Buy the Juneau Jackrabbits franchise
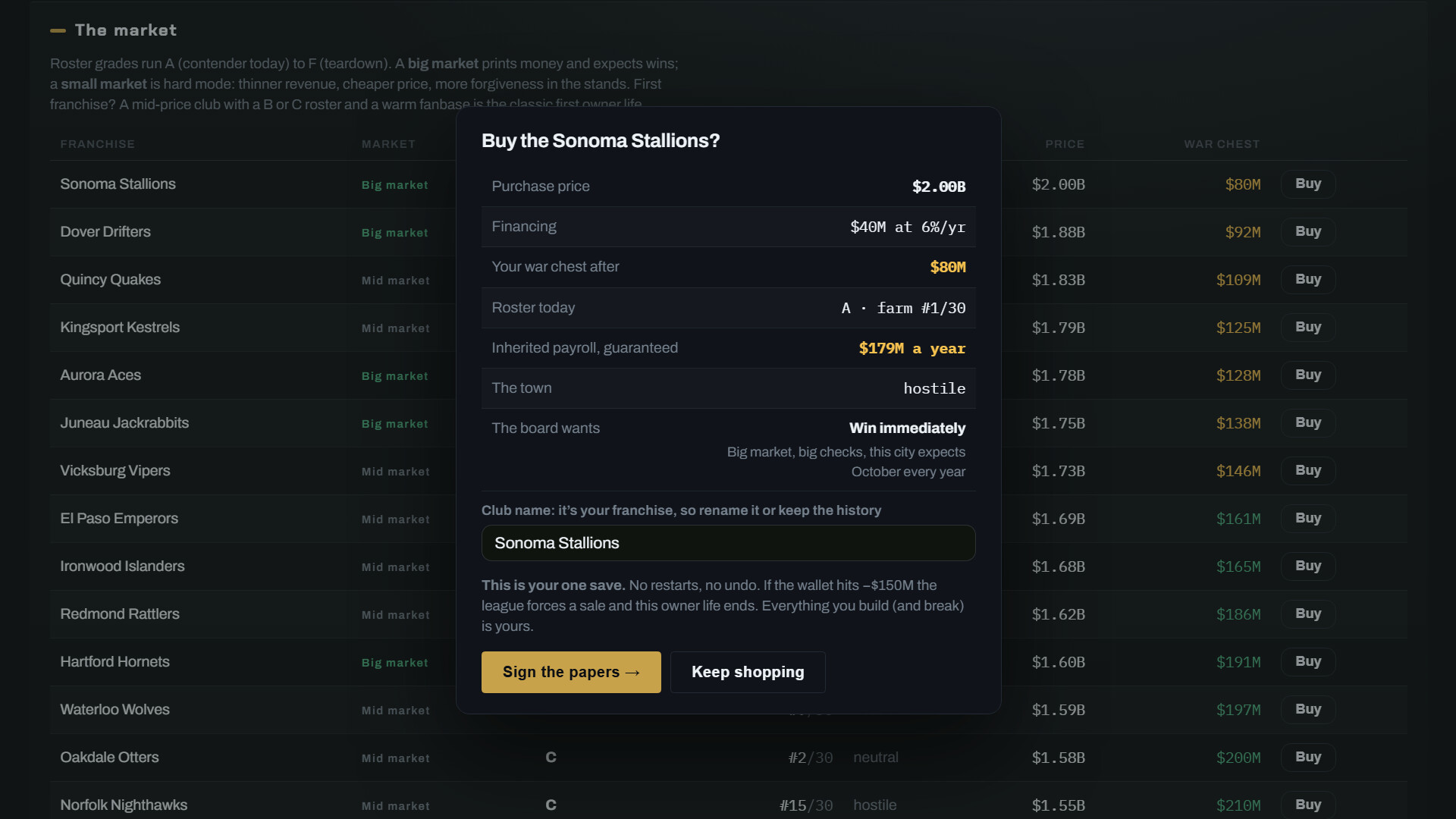The image size is (1456, 819). coord(1308,422)
